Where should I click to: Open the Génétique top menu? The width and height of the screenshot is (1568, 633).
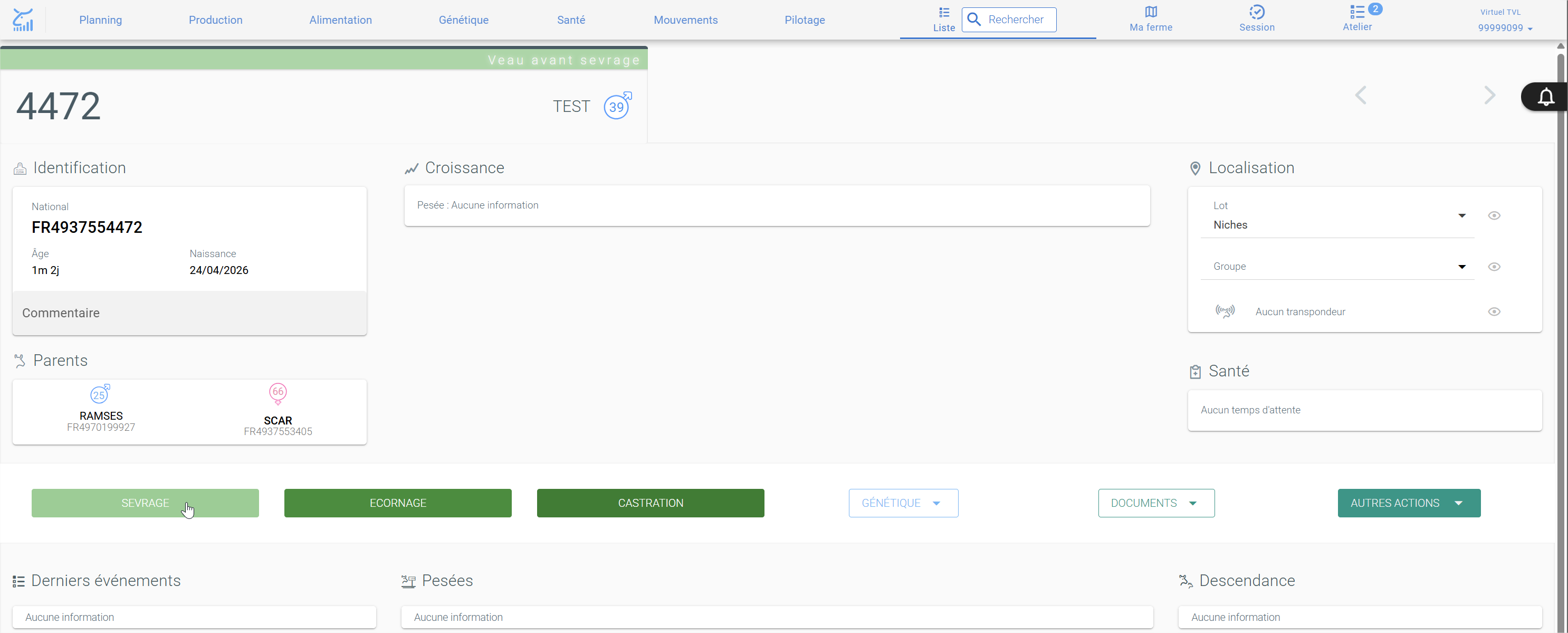coord(463,20)
